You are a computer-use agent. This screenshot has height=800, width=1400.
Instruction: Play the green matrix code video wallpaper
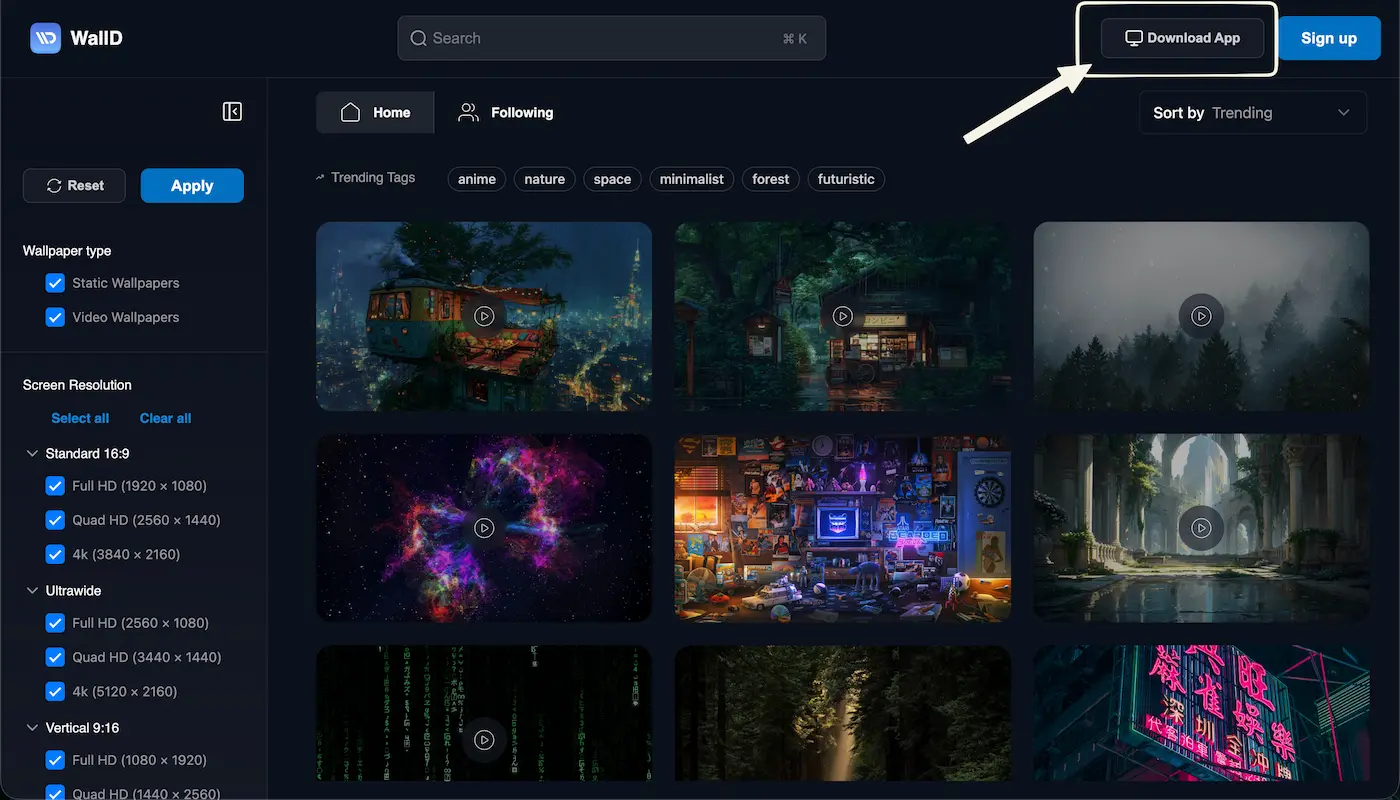(484, 740)
